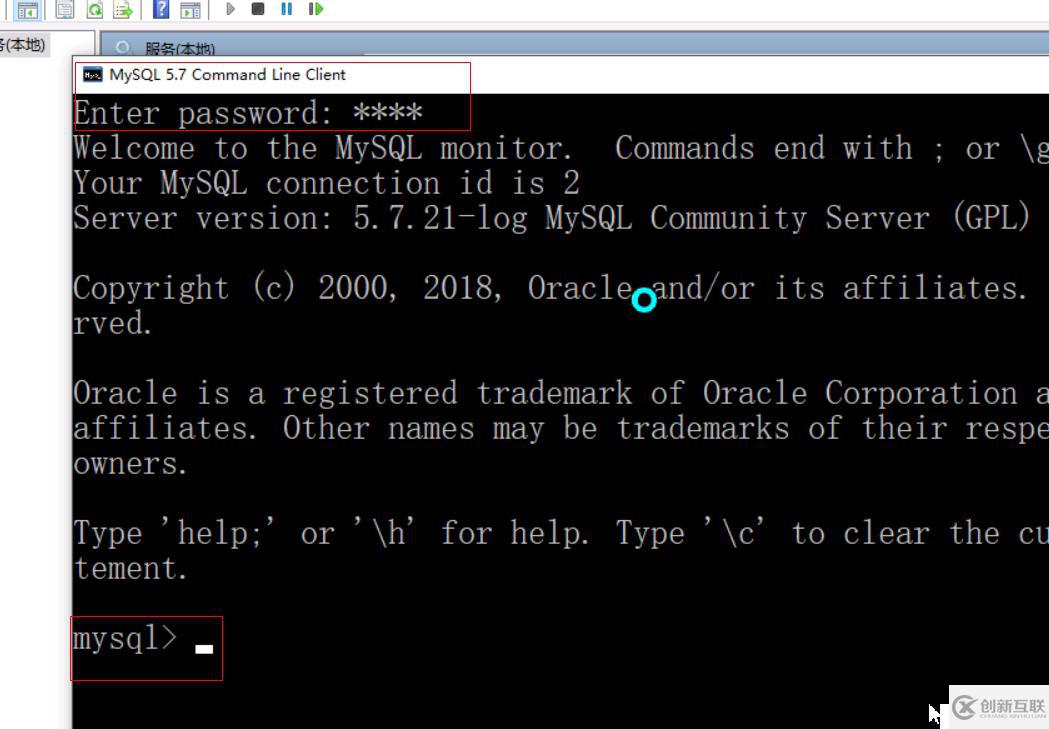This screenshot has height=729, width=1049.
Task: Click the Export List icon
Action: (123, 10)
